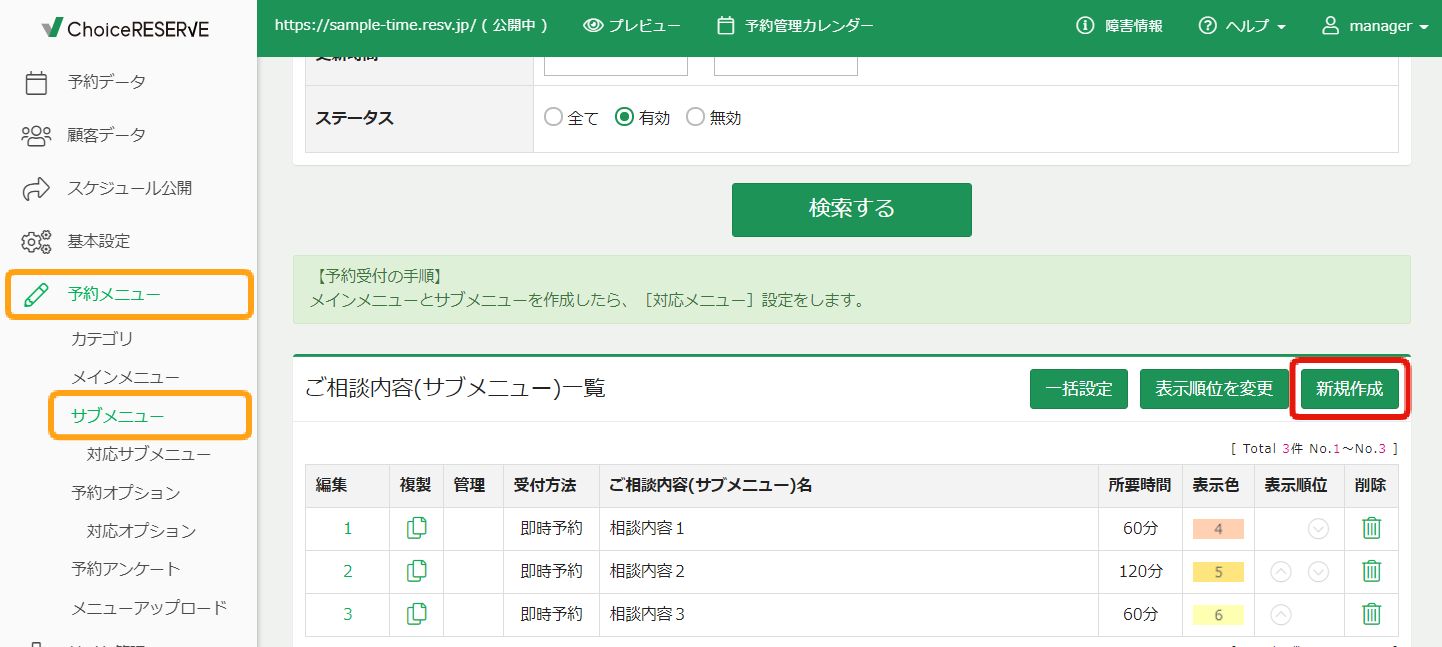Open the 障害情報 link
This screenshot has width=1442, height=647.
[x=1119, y=26]
